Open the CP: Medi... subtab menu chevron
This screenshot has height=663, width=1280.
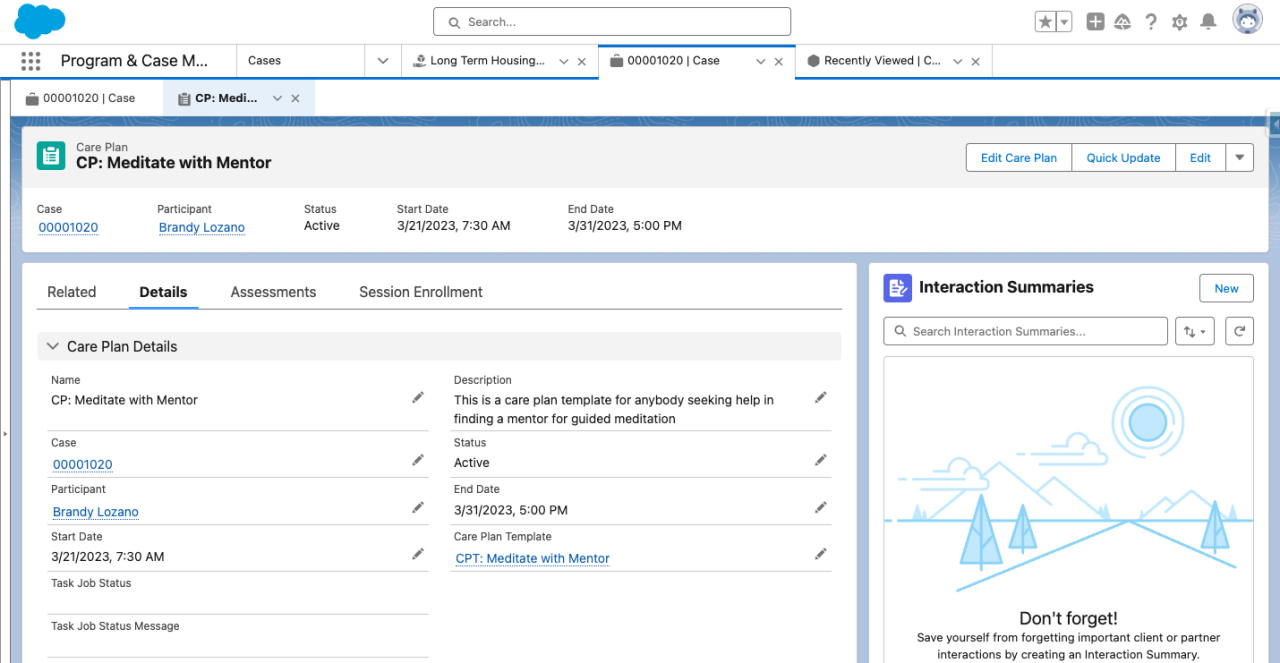[277, 98]
